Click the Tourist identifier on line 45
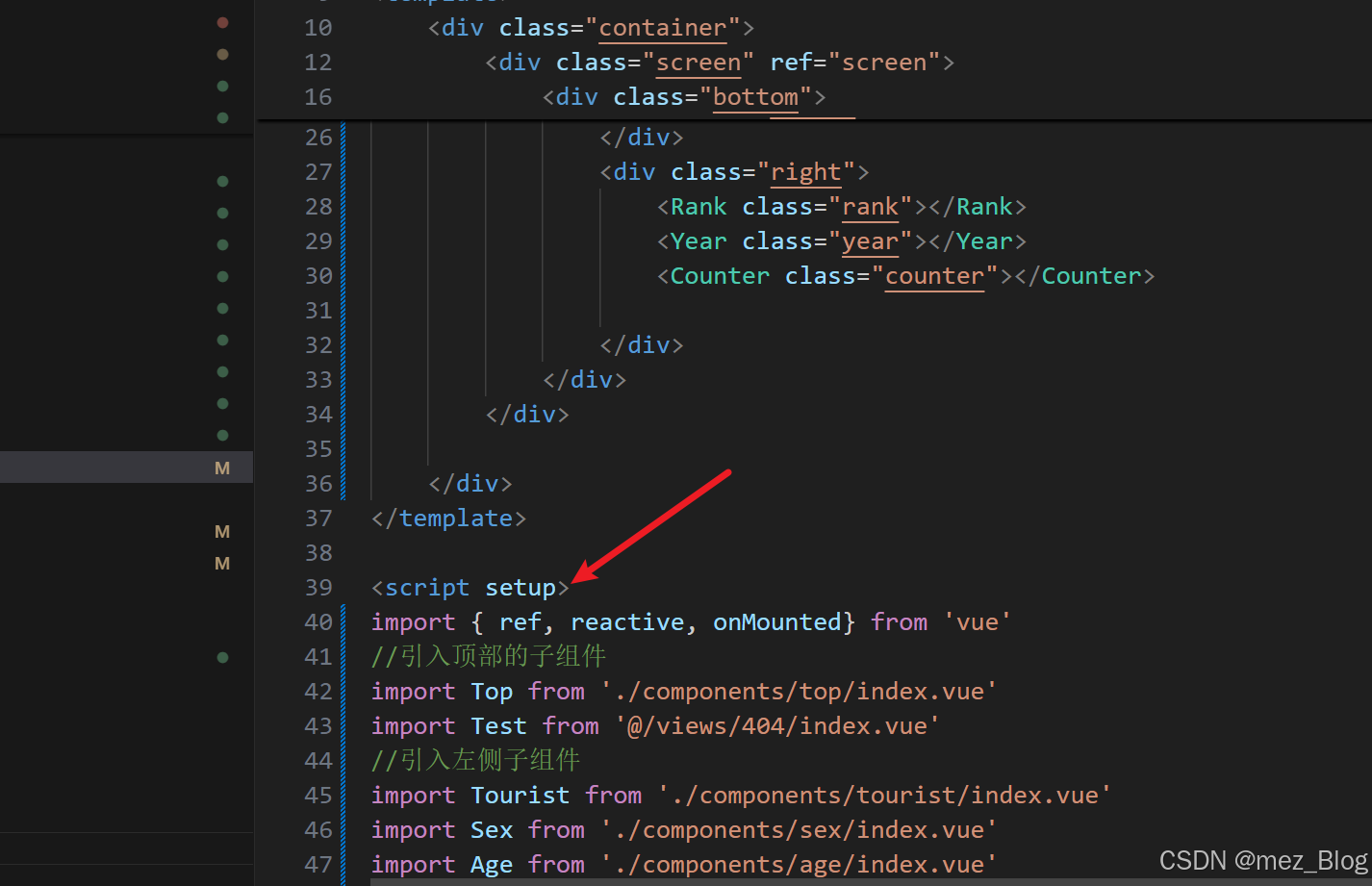Screen dimensions: 1372x886 point(521,796)
